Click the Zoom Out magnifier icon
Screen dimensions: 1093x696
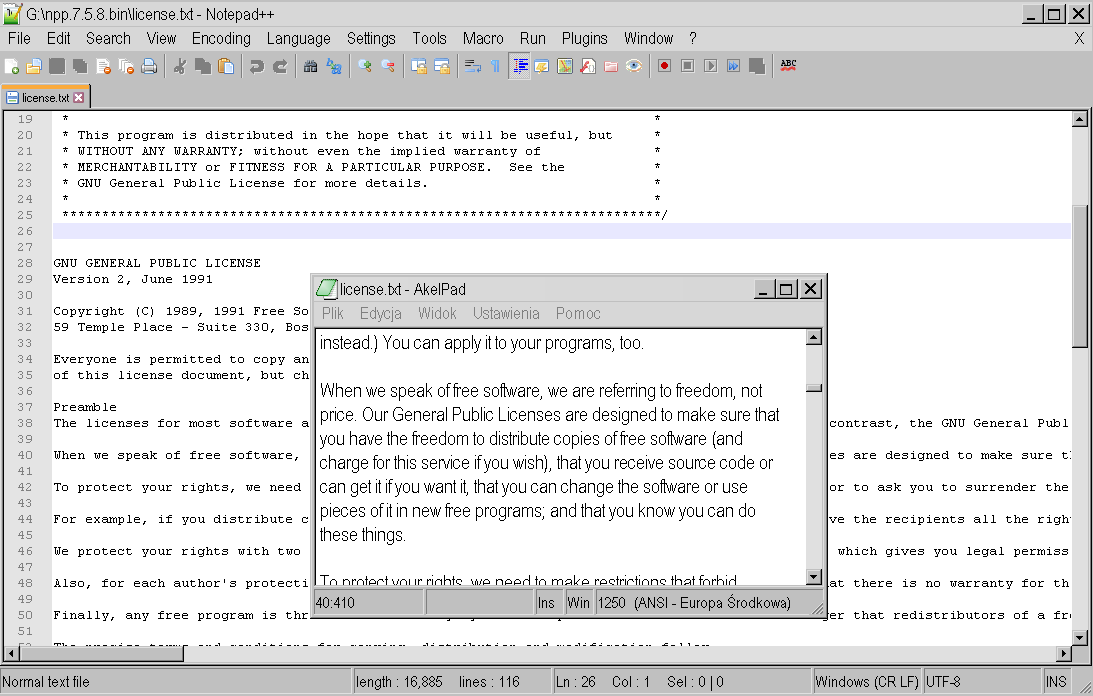pos(388,66)
